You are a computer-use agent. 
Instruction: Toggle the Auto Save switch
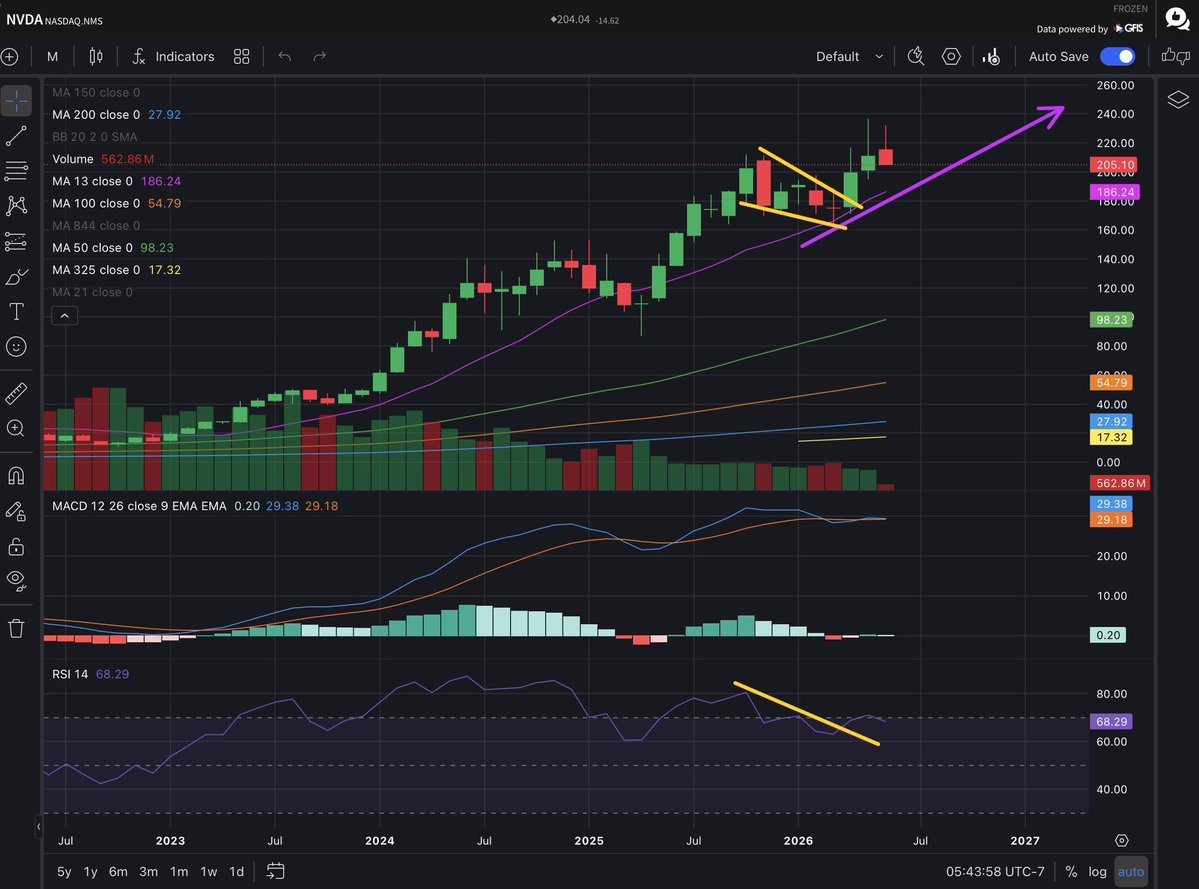click(x=1117, y=57)
